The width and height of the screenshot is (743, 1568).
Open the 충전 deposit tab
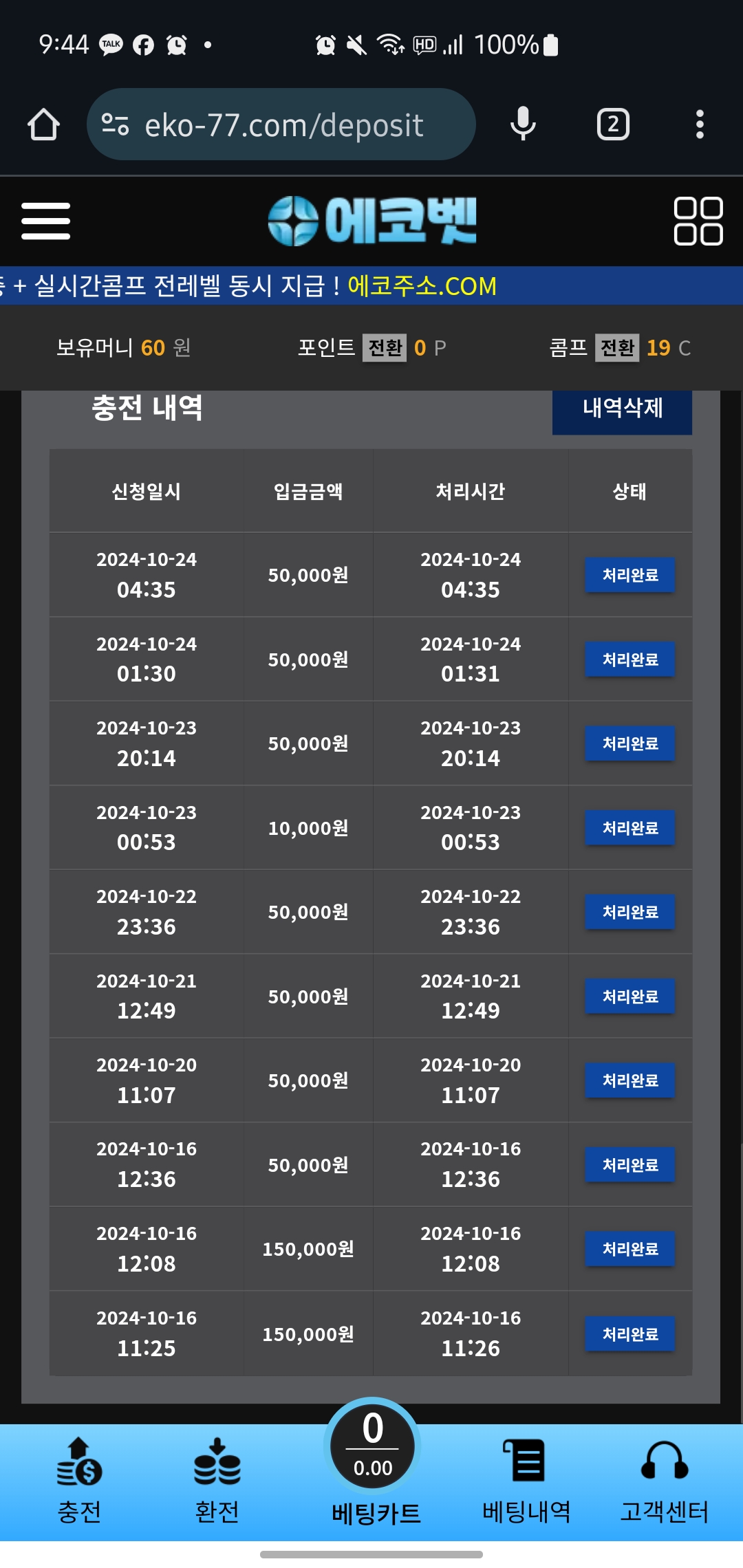(x=79, y=1481)
